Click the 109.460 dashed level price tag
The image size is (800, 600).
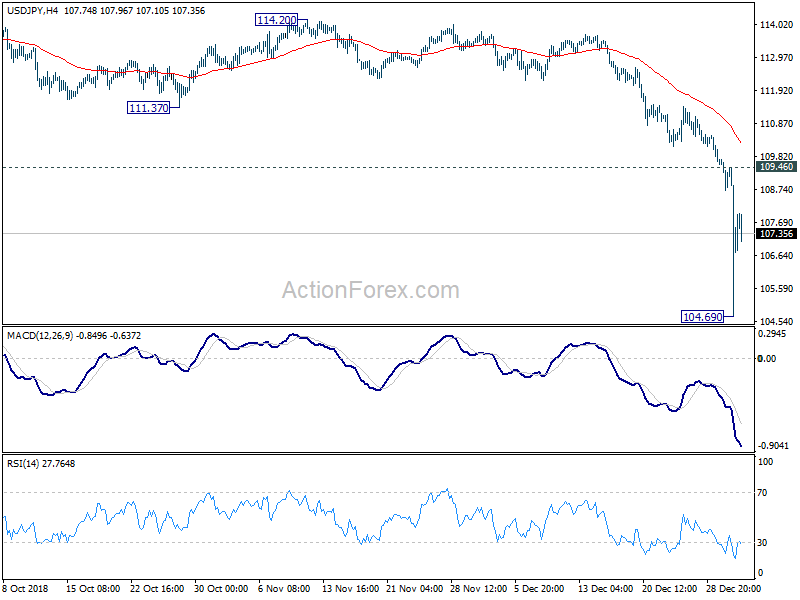pyautogui.click(x=777, y=167)
